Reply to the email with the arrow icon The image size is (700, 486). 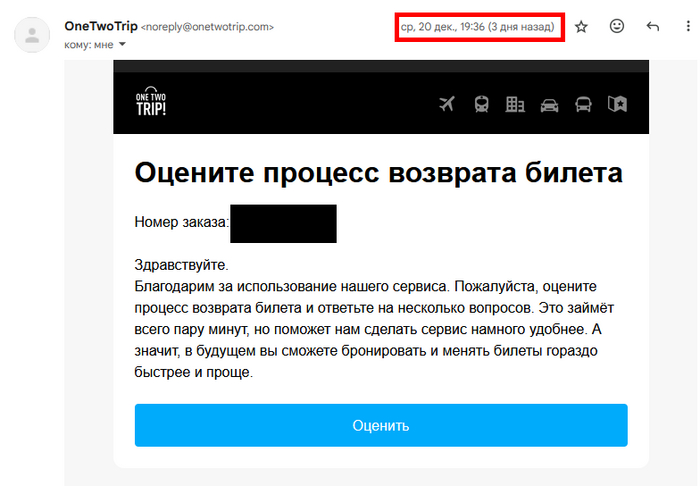652,27
